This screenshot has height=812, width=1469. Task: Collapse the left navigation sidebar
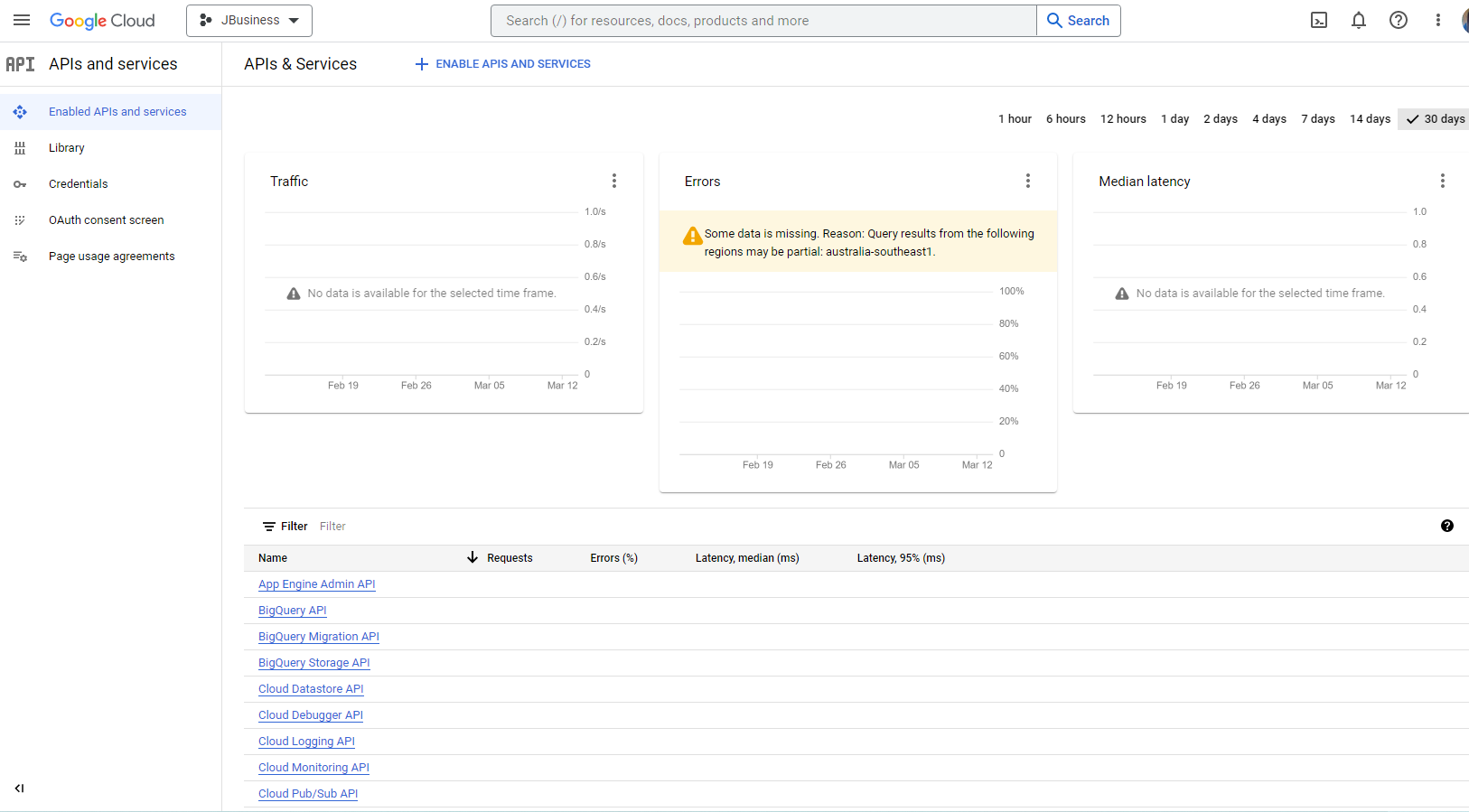[x=19, y=788]
